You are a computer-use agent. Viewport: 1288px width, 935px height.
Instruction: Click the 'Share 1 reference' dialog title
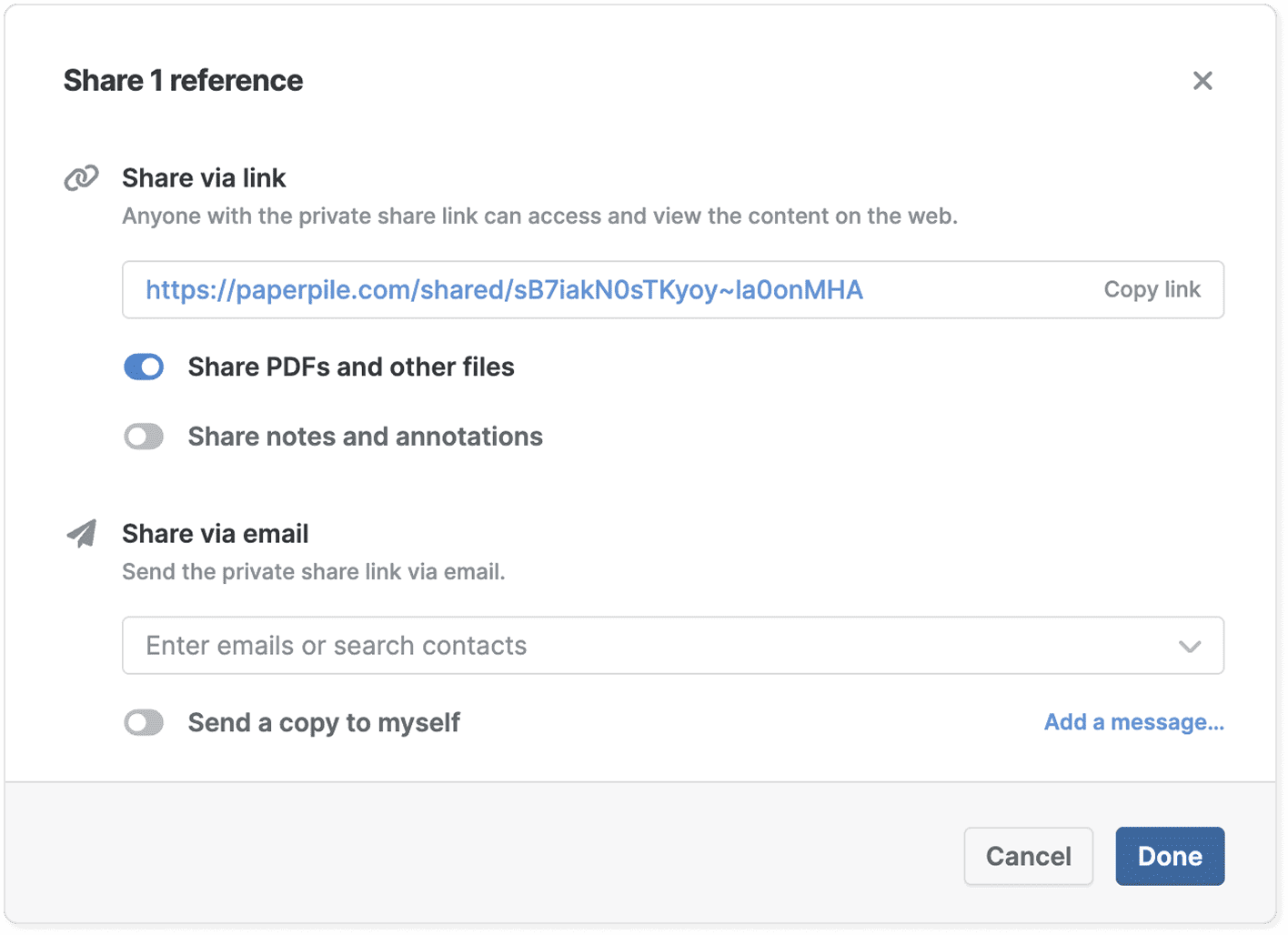(183, 81)
